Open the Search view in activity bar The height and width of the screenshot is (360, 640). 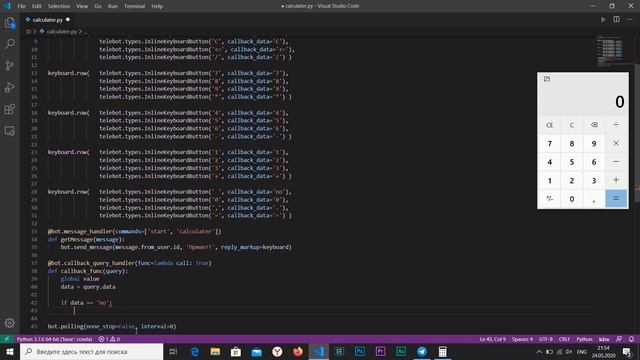click(x=10, y=44)
